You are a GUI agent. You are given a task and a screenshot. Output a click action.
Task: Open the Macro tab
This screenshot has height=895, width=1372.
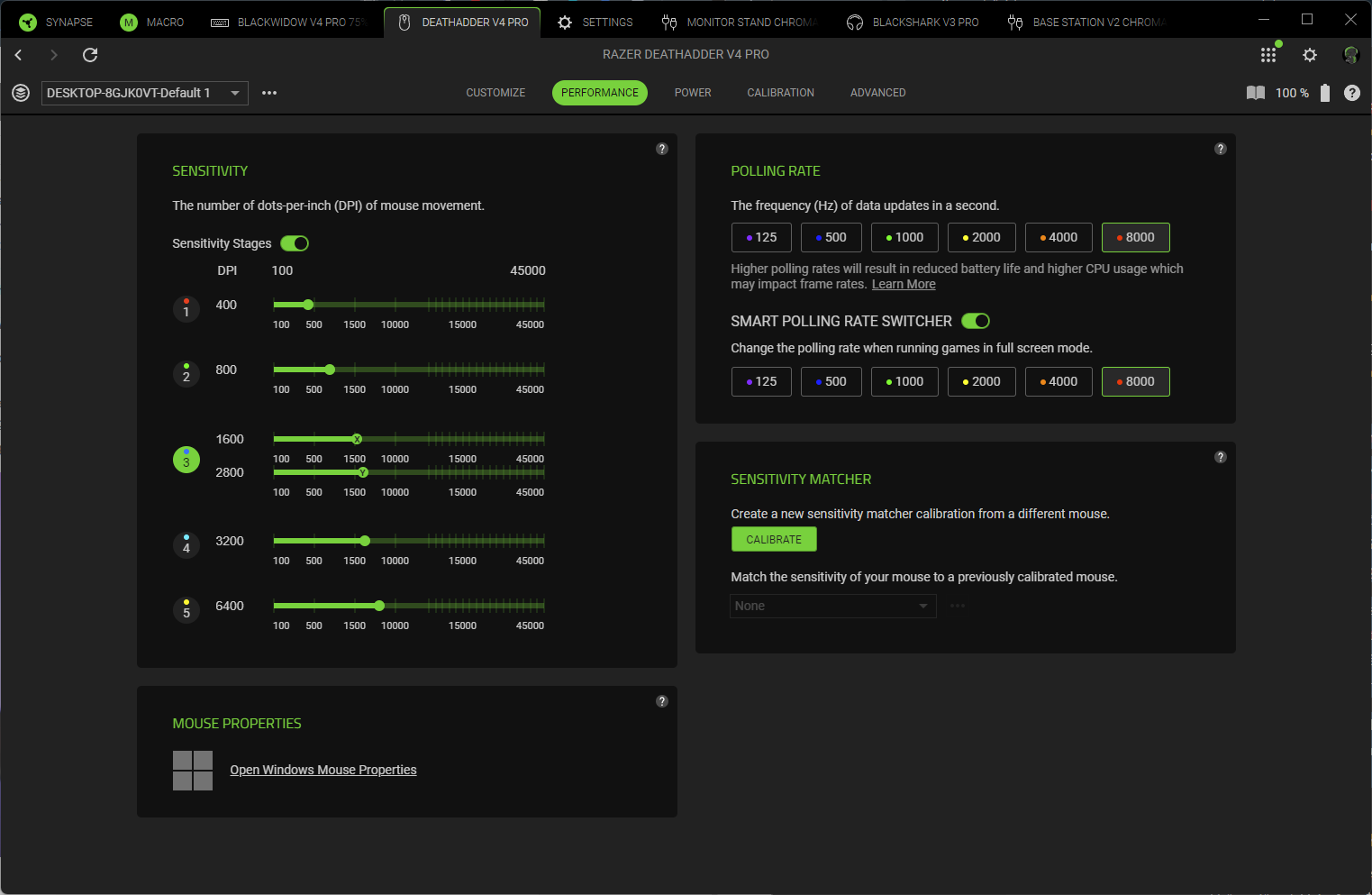pos(152,23)
